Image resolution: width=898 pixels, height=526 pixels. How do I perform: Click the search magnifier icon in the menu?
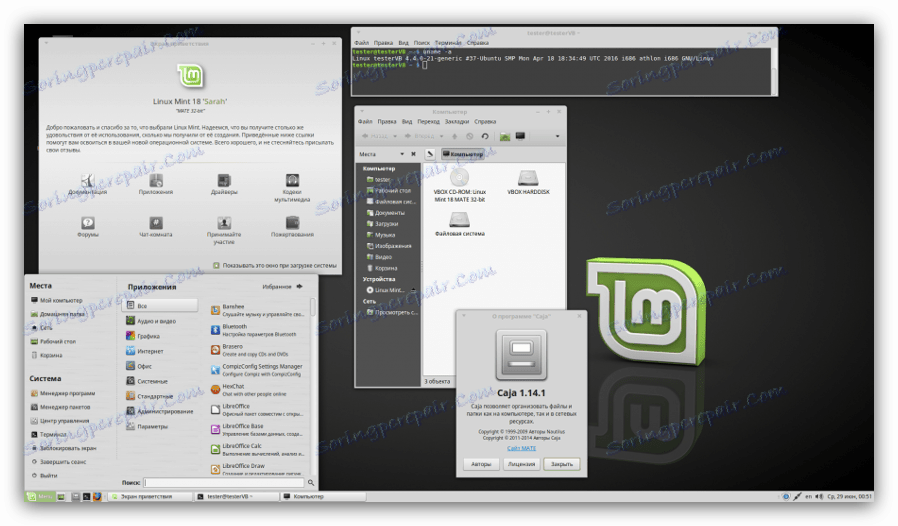[x=311, y=482]
